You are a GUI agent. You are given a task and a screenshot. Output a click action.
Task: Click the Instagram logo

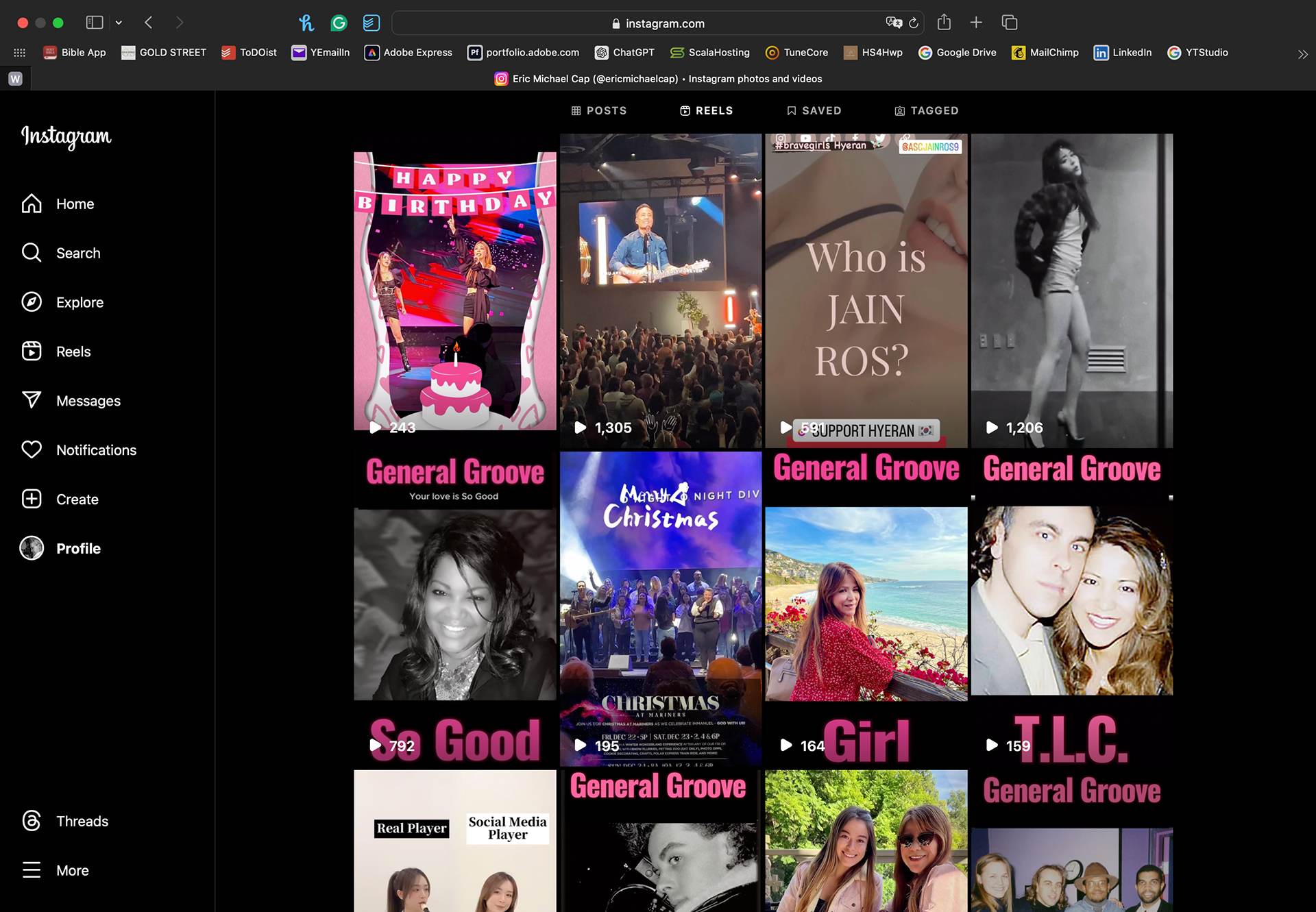pos(66,136)
